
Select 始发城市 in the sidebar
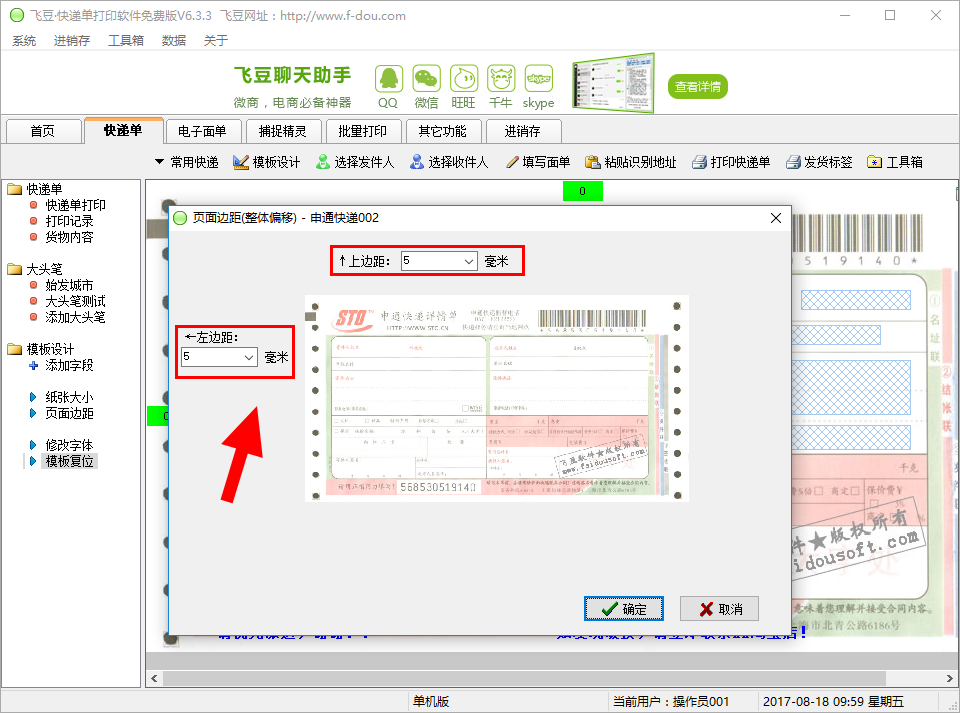(x=69, y=285)
